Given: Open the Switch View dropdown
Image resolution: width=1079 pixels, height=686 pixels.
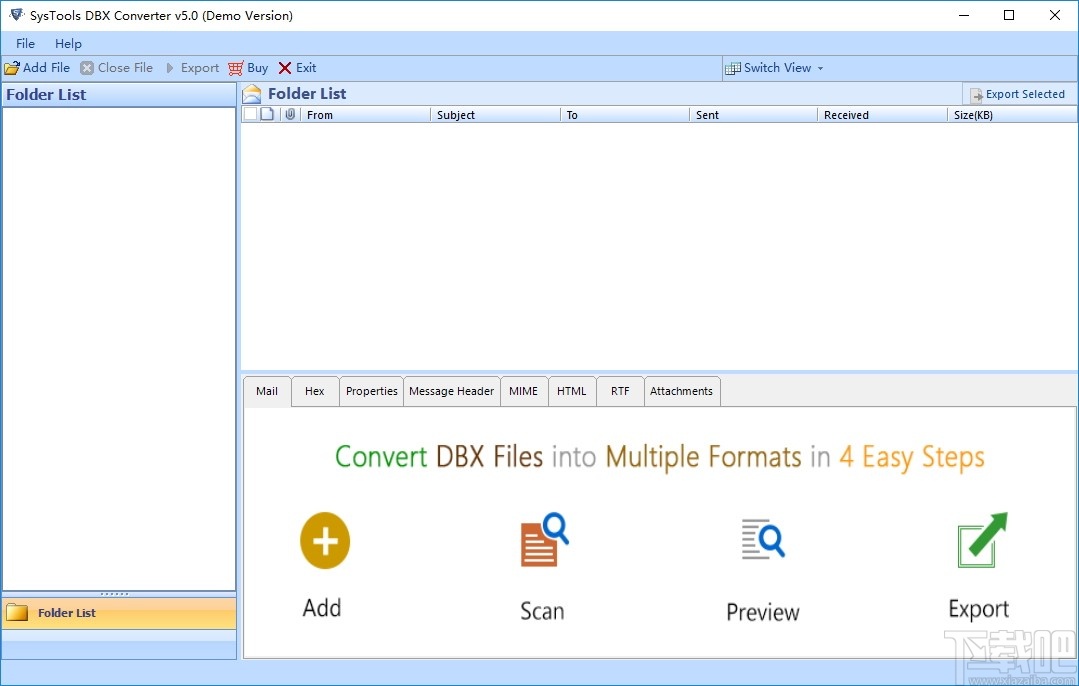Looking at the screenshot, I should coord(775,67).
